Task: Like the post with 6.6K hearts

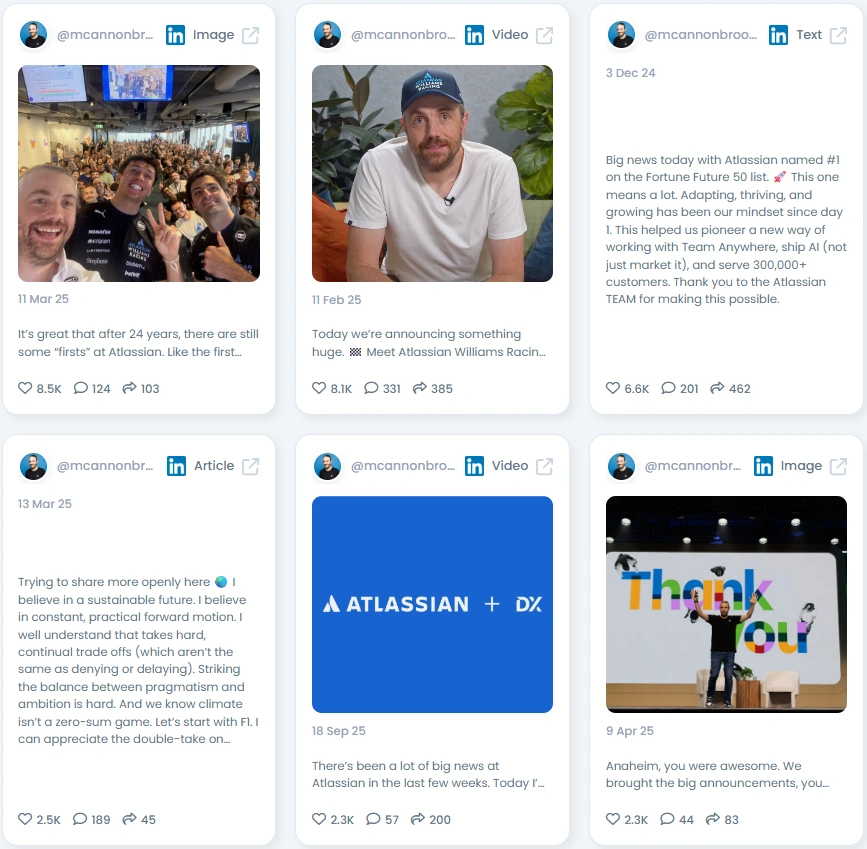Action: 613,388
